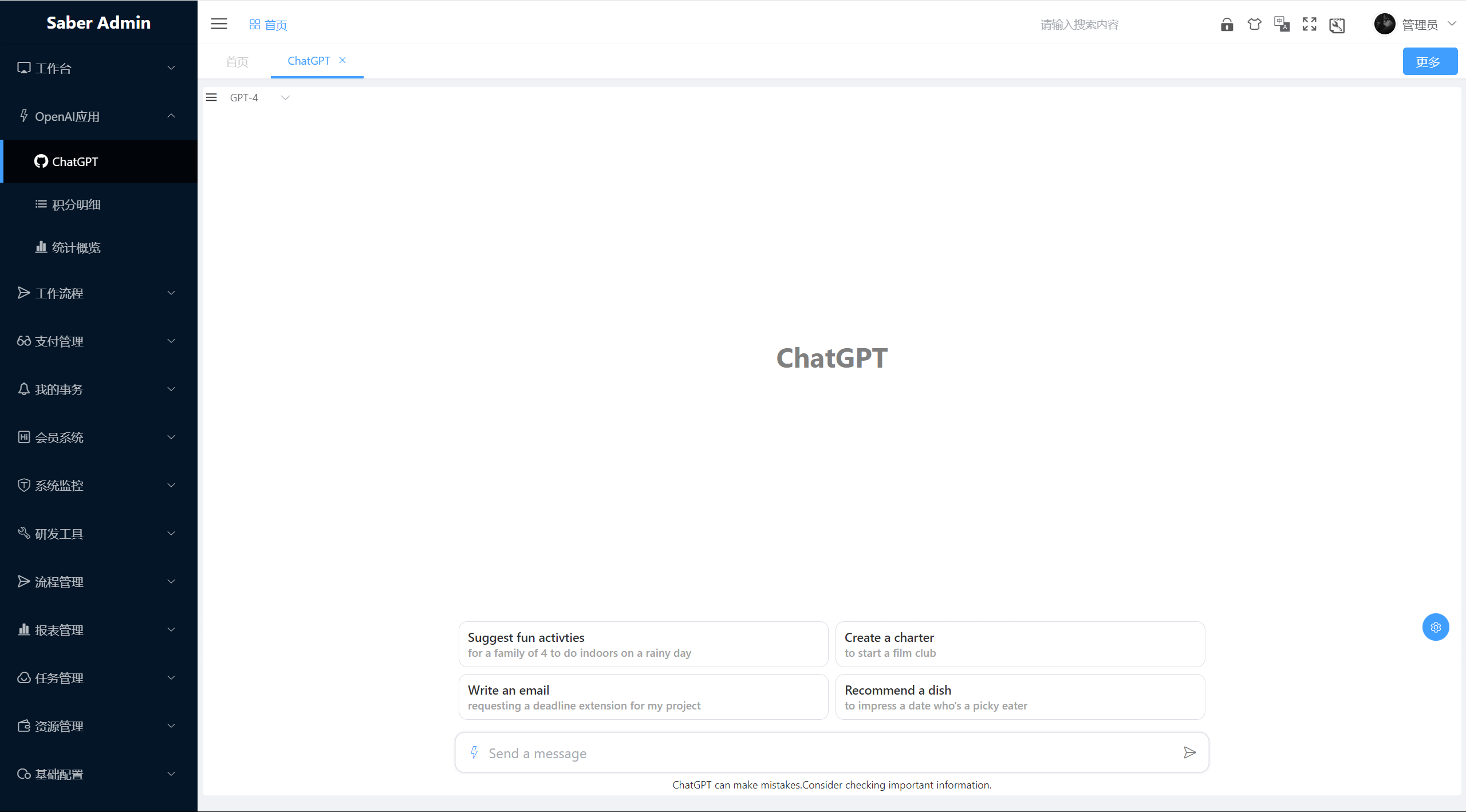Select the ChatGPT tab
1466x812 pixels.
pyautogui.click(x=309, y=61)
